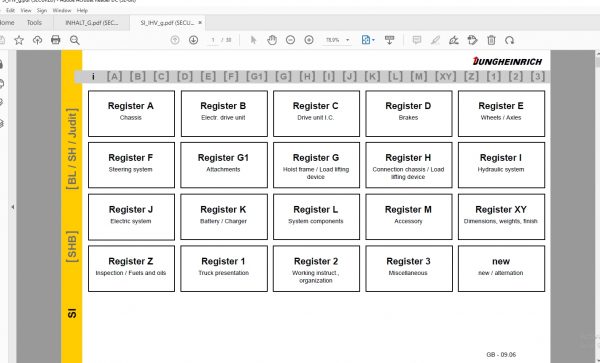Jump to [3] in the index strip
This screenshot has height=363, width=600.
point(538,77)
